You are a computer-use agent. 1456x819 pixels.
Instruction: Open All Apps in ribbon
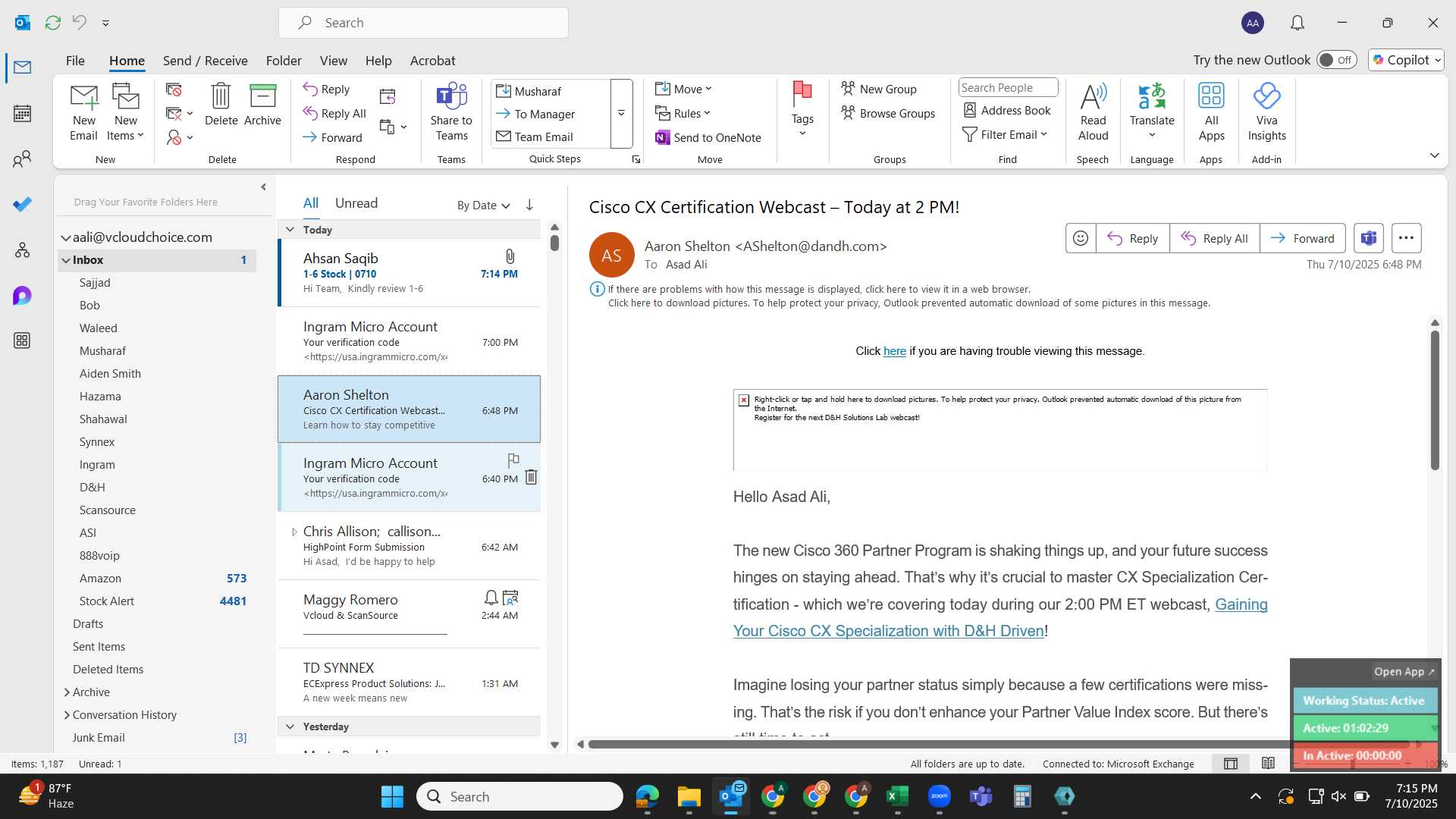click(1211, 112)
